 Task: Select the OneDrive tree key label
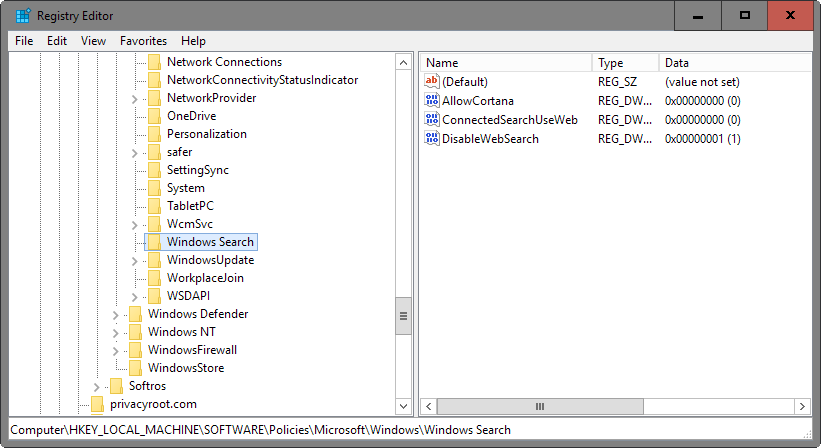tap(191, 116)
